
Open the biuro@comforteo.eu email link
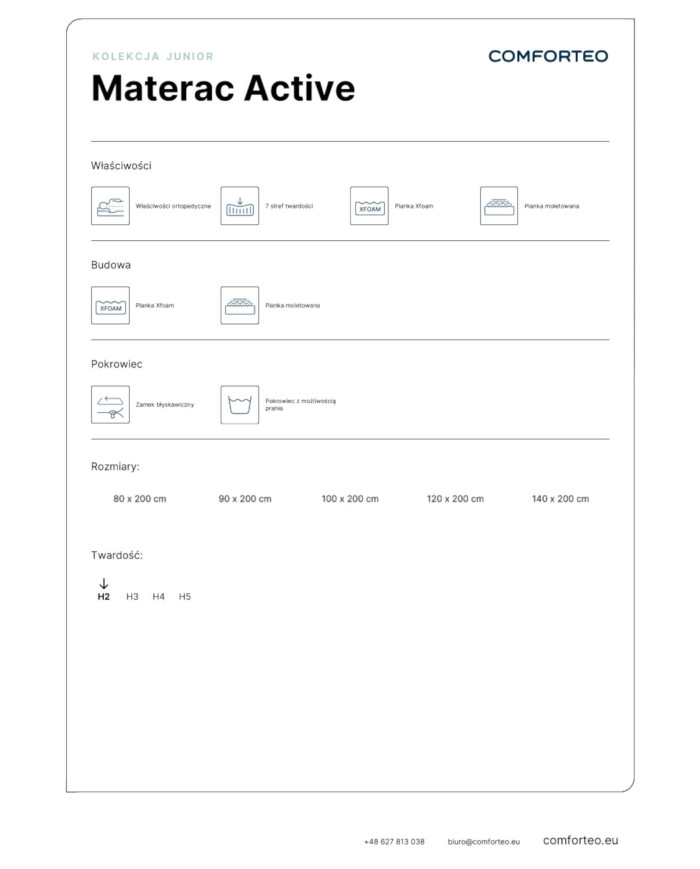(x=484, y=842)
